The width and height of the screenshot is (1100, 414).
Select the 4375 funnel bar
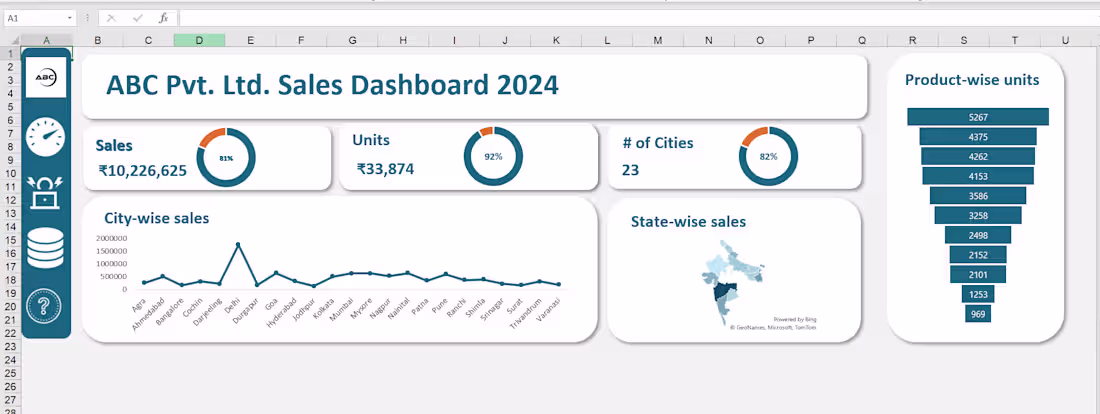pos(977,136)
